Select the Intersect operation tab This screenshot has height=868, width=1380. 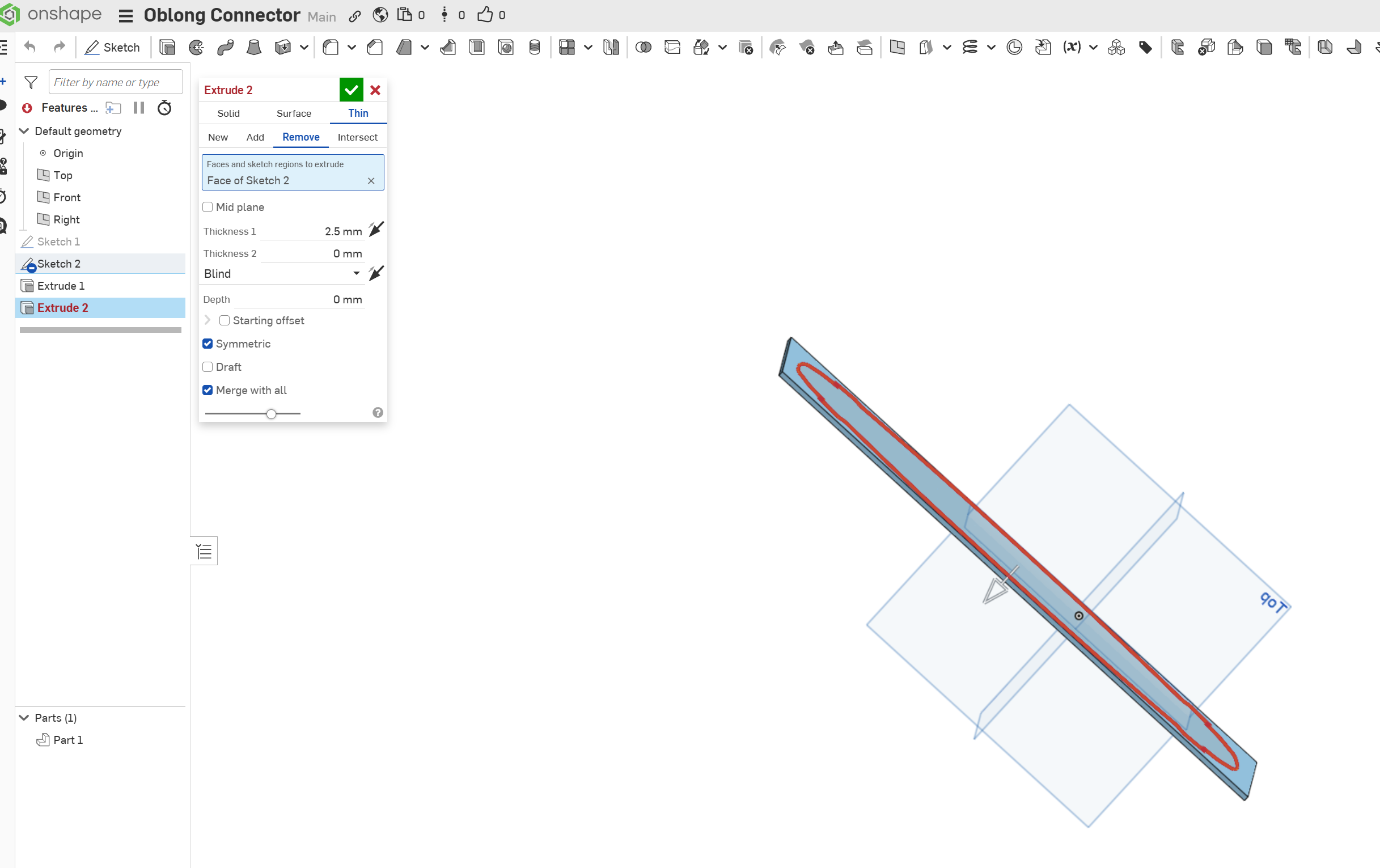[357, 137]
